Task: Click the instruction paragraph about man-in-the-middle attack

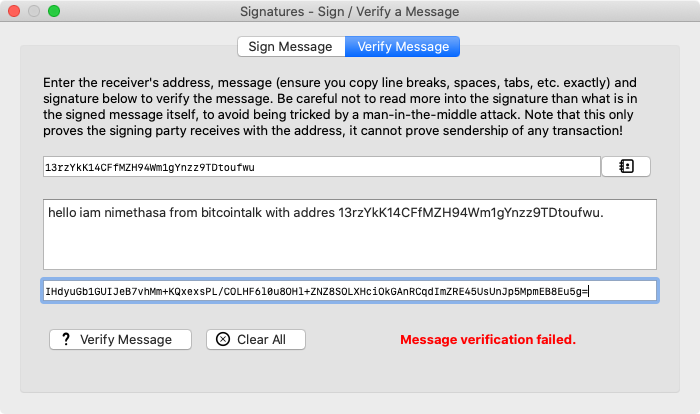Action: [340, 107]
